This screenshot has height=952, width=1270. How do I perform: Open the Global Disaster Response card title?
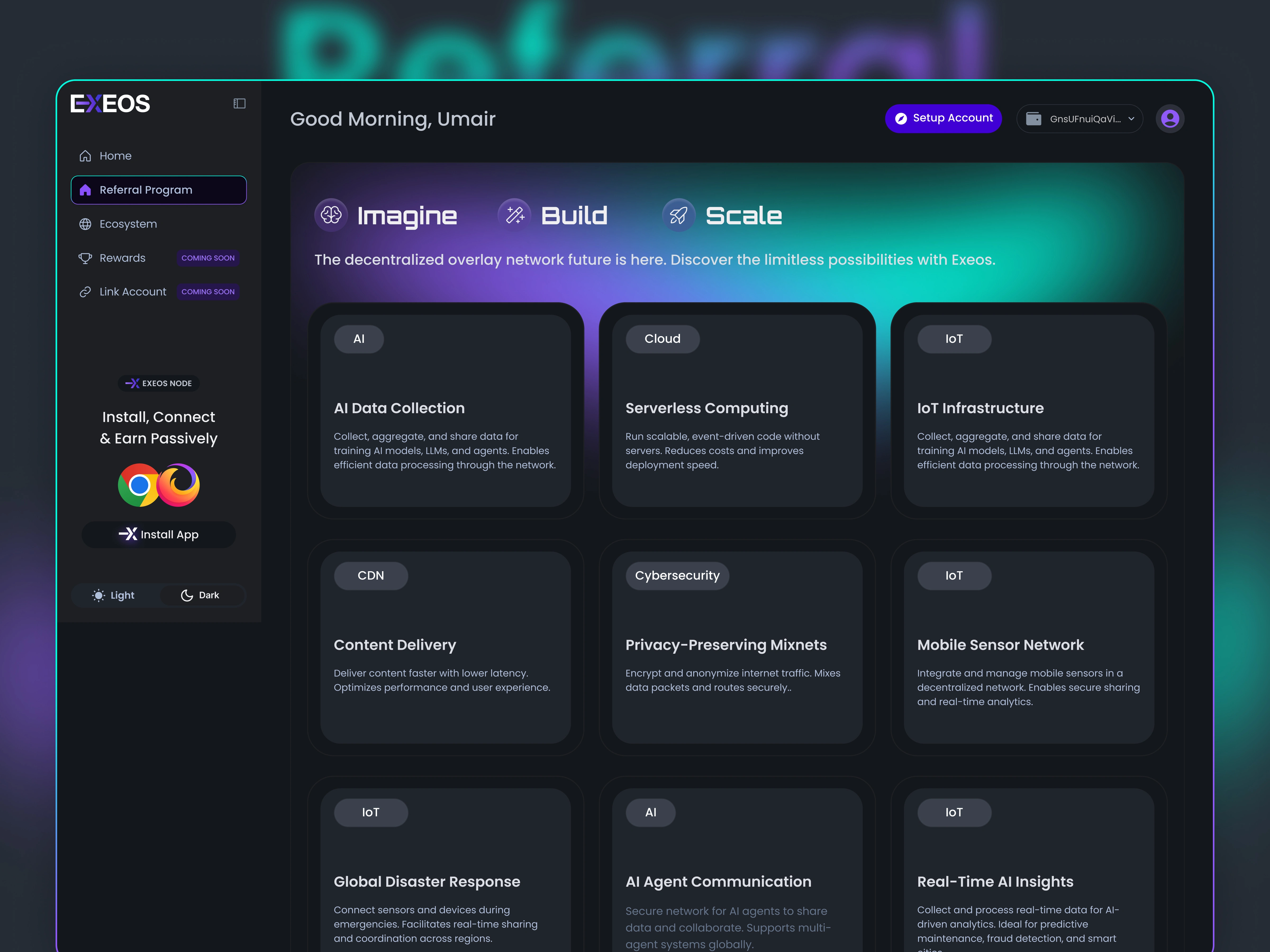tap(427, 882)
